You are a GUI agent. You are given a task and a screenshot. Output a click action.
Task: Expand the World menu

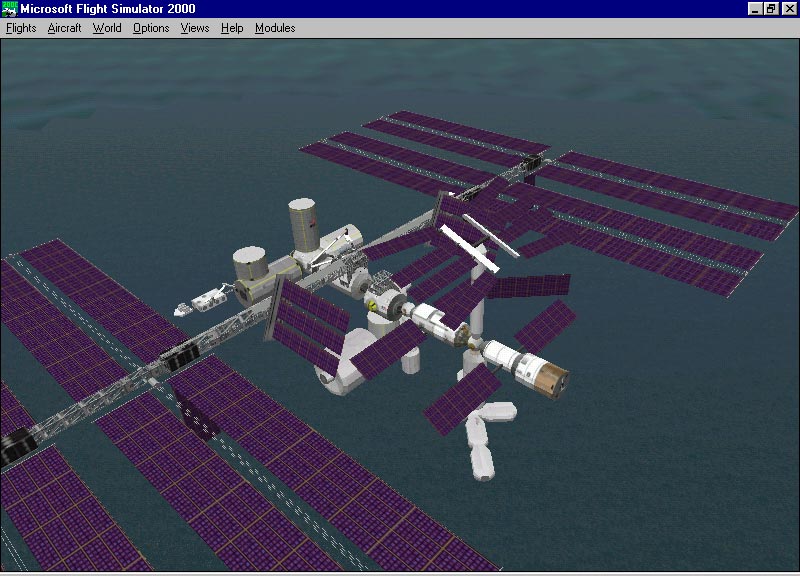tap(107, 28)
